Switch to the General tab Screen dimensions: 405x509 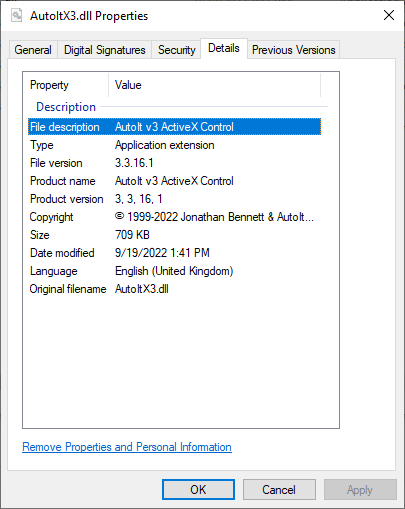(33, 50)
